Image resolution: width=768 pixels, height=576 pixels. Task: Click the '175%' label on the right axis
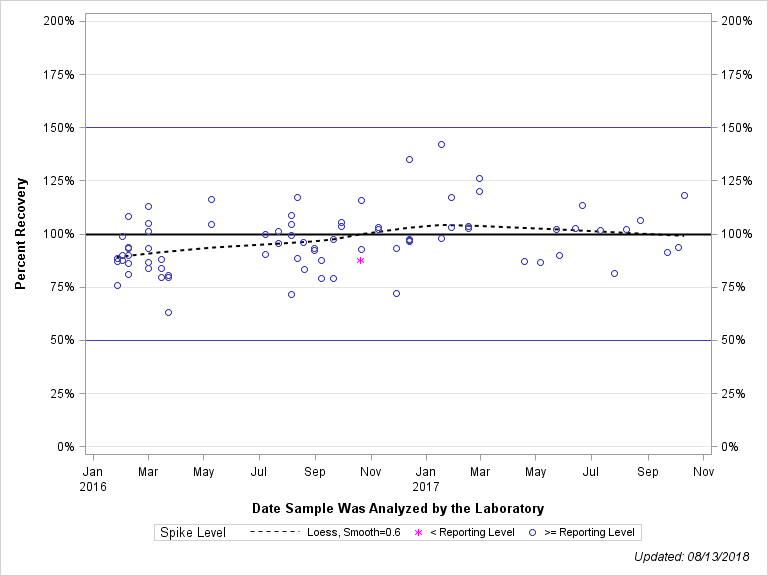[737, 74]
